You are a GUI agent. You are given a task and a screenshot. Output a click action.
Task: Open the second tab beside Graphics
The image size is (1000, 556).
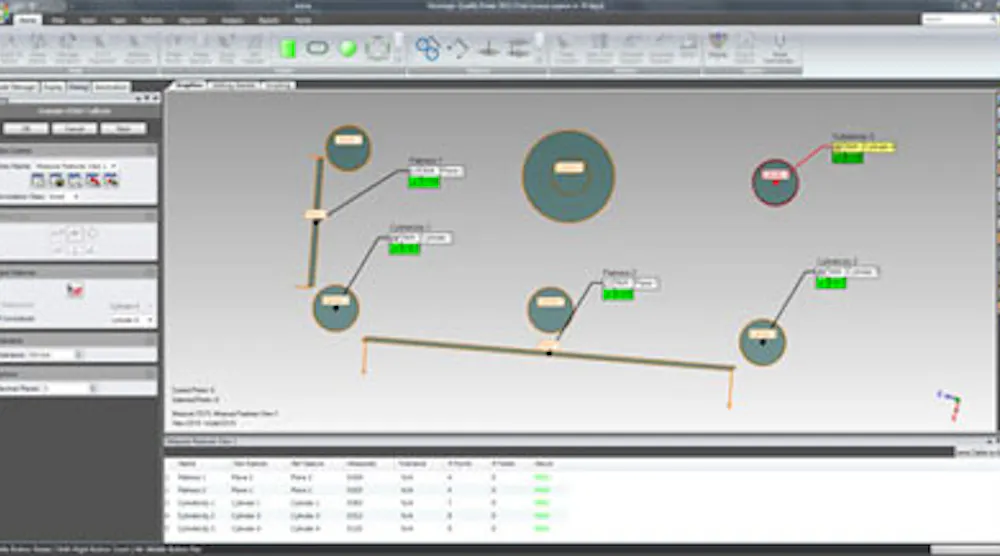[x=234, y=85]
